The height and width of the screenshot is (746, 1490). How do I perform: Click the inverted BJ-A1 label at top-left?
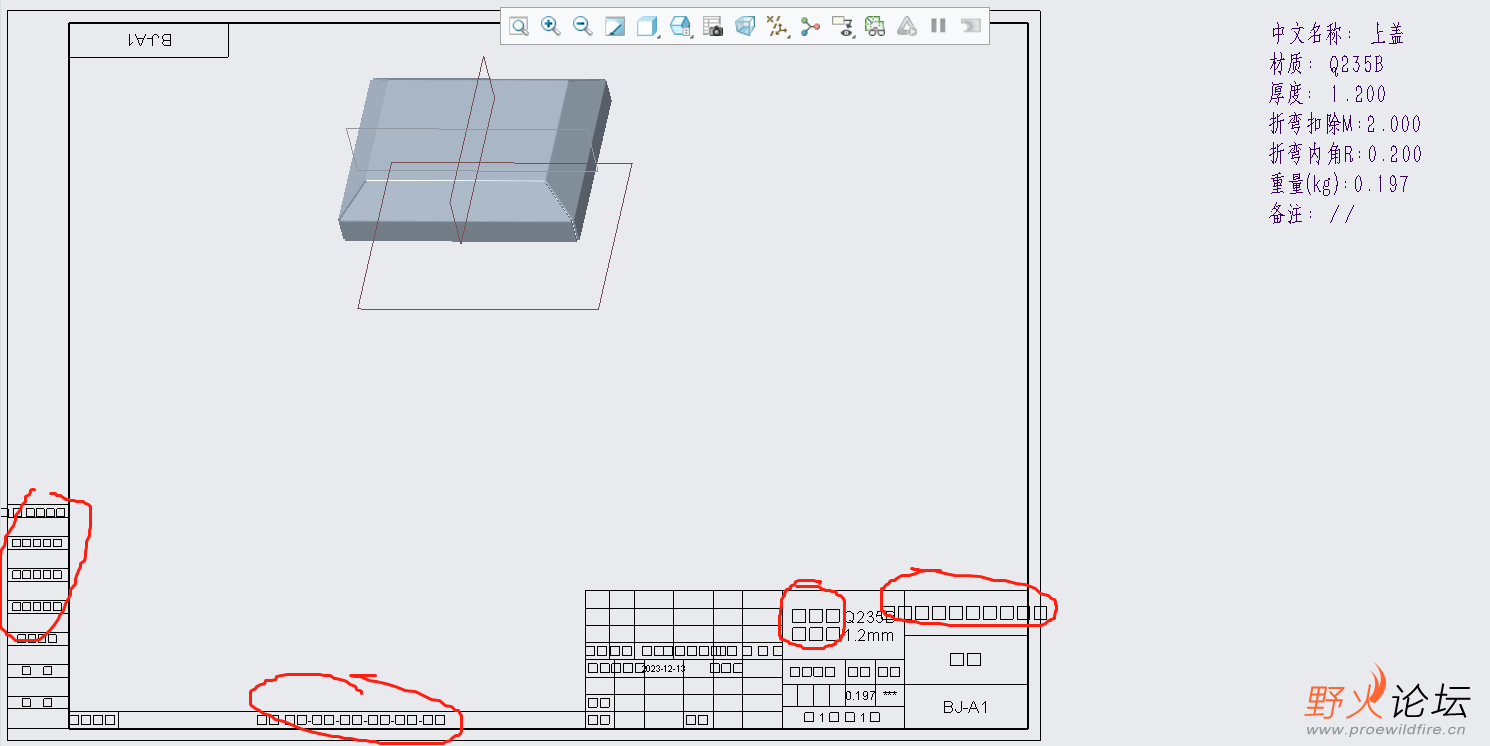(x=149, y=40)
